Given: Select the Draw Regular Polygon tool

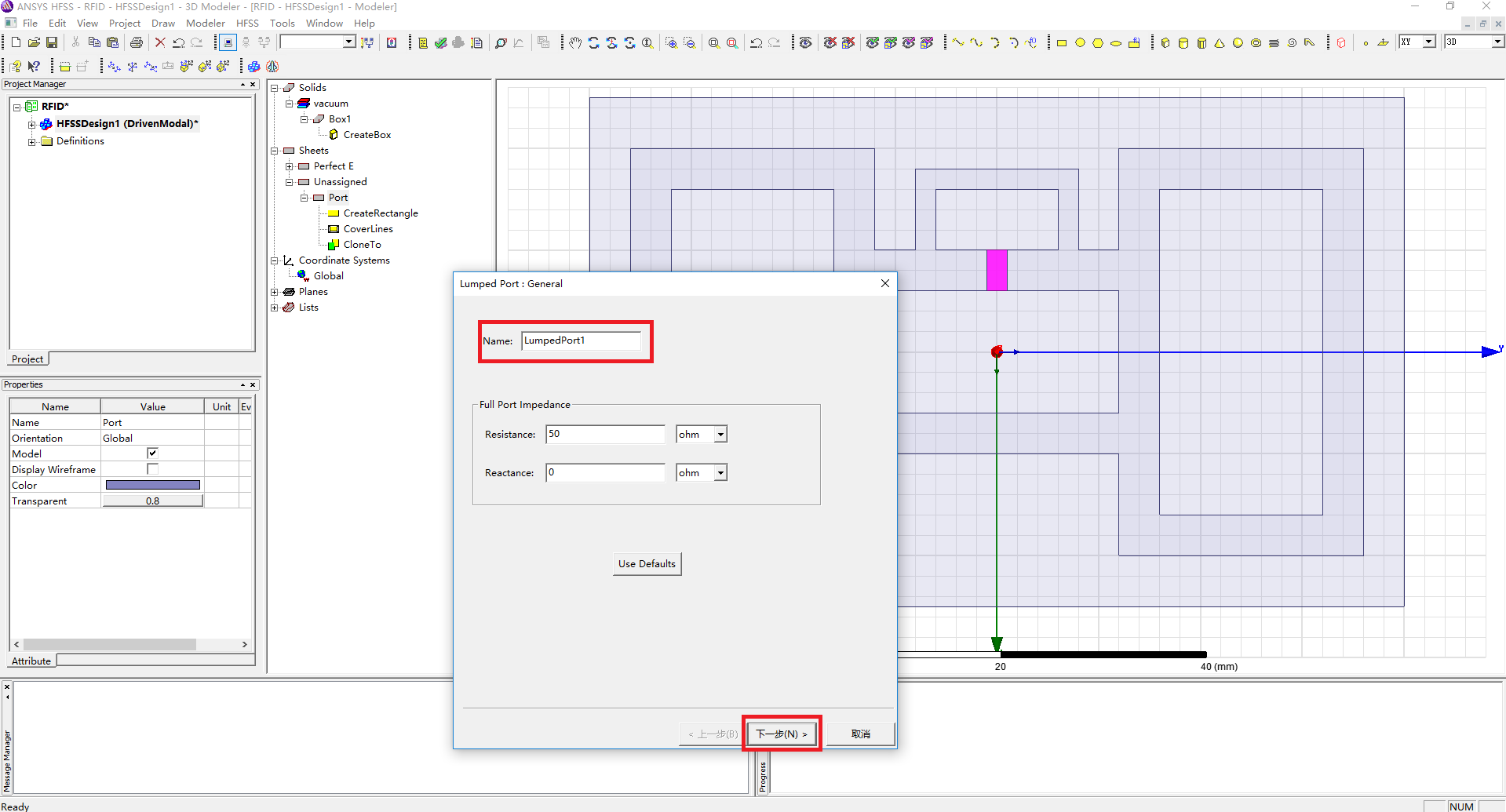Looking at the screenshot, I should 1098,42.
